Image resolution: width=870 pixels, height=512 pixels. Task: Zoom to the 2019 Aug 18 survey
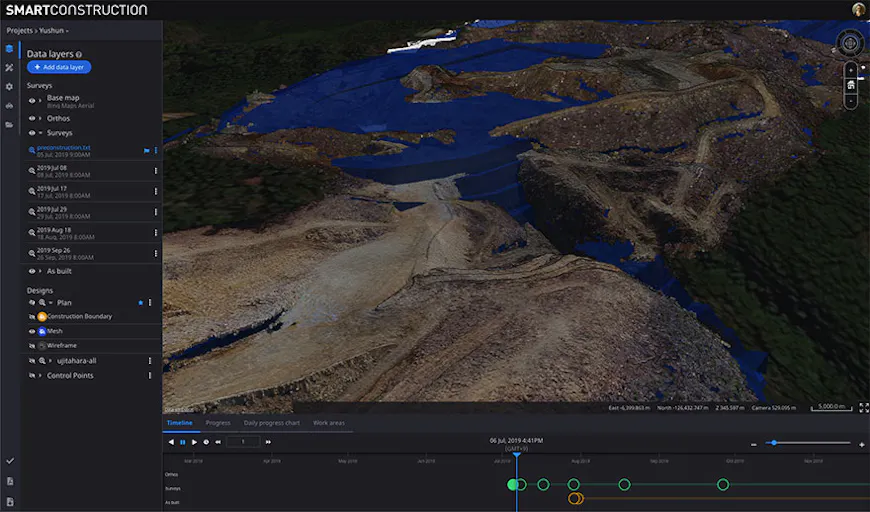click(32, 231)
